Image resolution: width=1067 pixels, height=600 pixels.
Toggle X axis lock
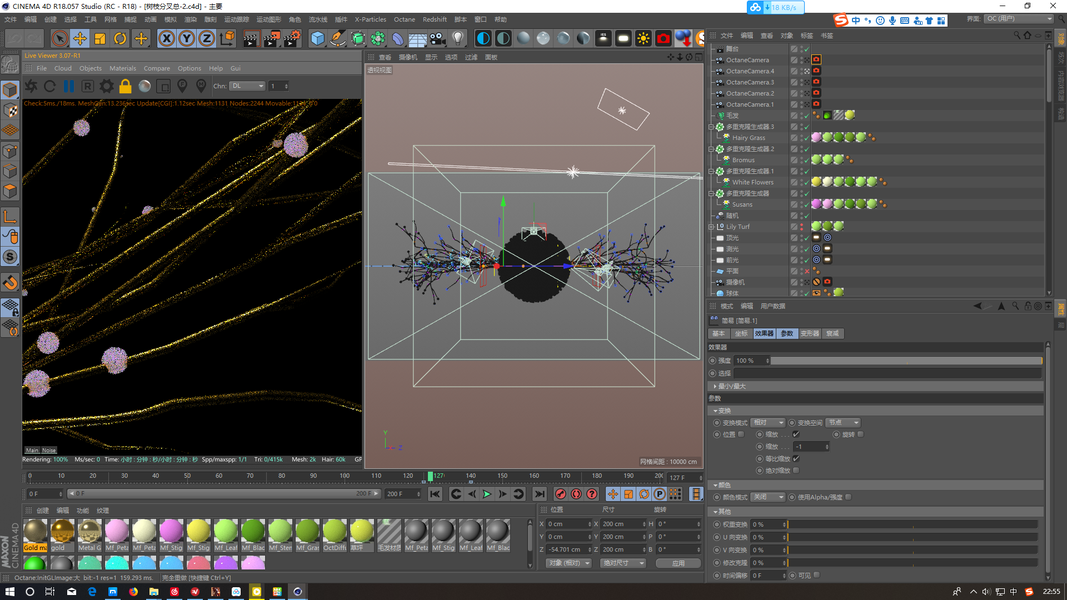click(166, 39)
